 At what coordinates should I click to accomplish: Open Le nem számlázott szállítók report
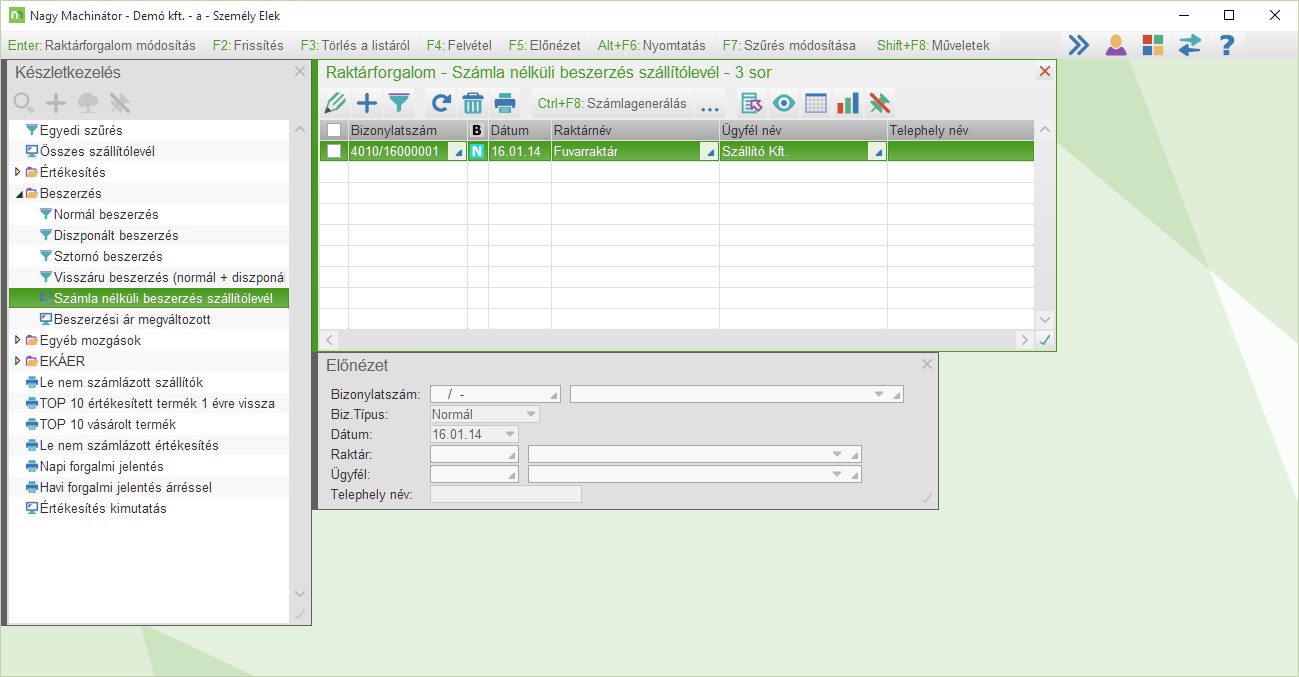121,382
